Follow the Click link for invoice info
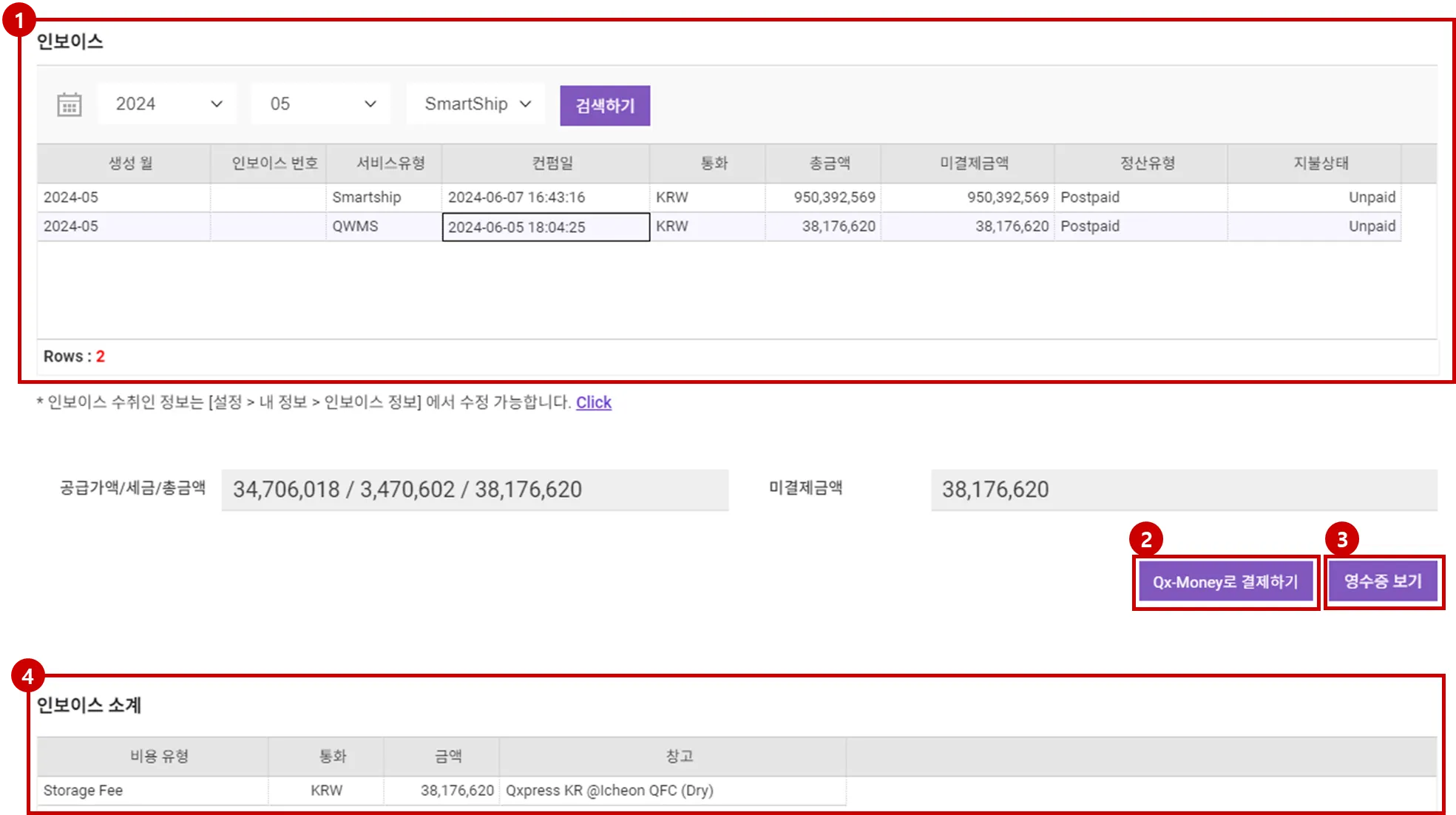Viewport: 1456px width, 815px height. (593, 402)
